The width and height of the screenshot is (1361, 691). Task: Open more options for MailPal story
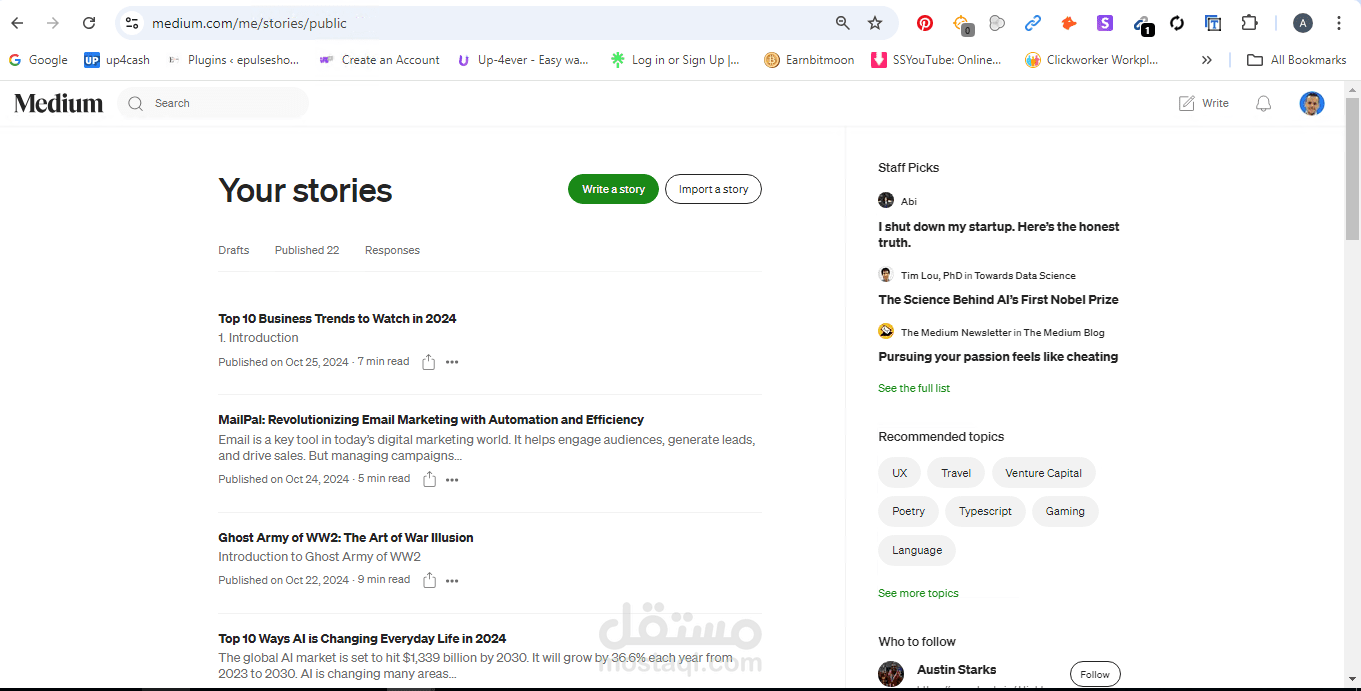pyautogui.click(x=452, y=480)
